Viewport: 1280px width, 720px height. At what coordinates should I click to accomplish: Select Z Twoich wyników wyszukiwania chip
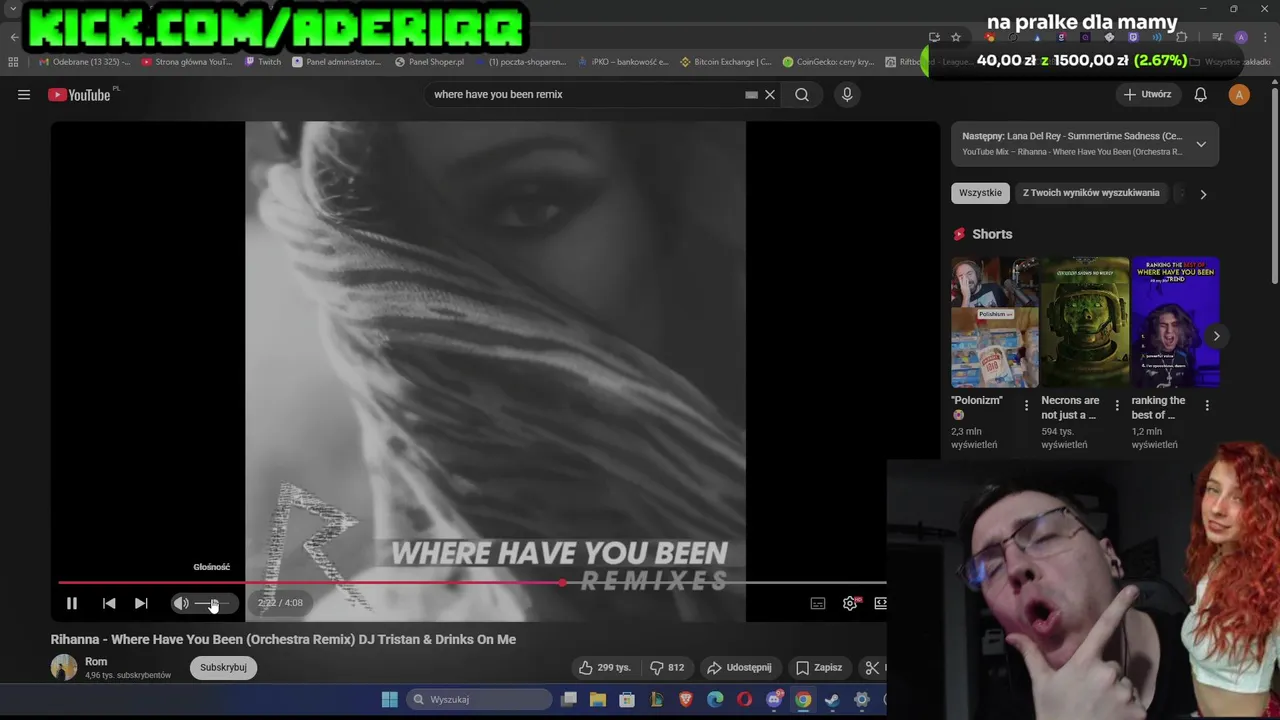1091,193
